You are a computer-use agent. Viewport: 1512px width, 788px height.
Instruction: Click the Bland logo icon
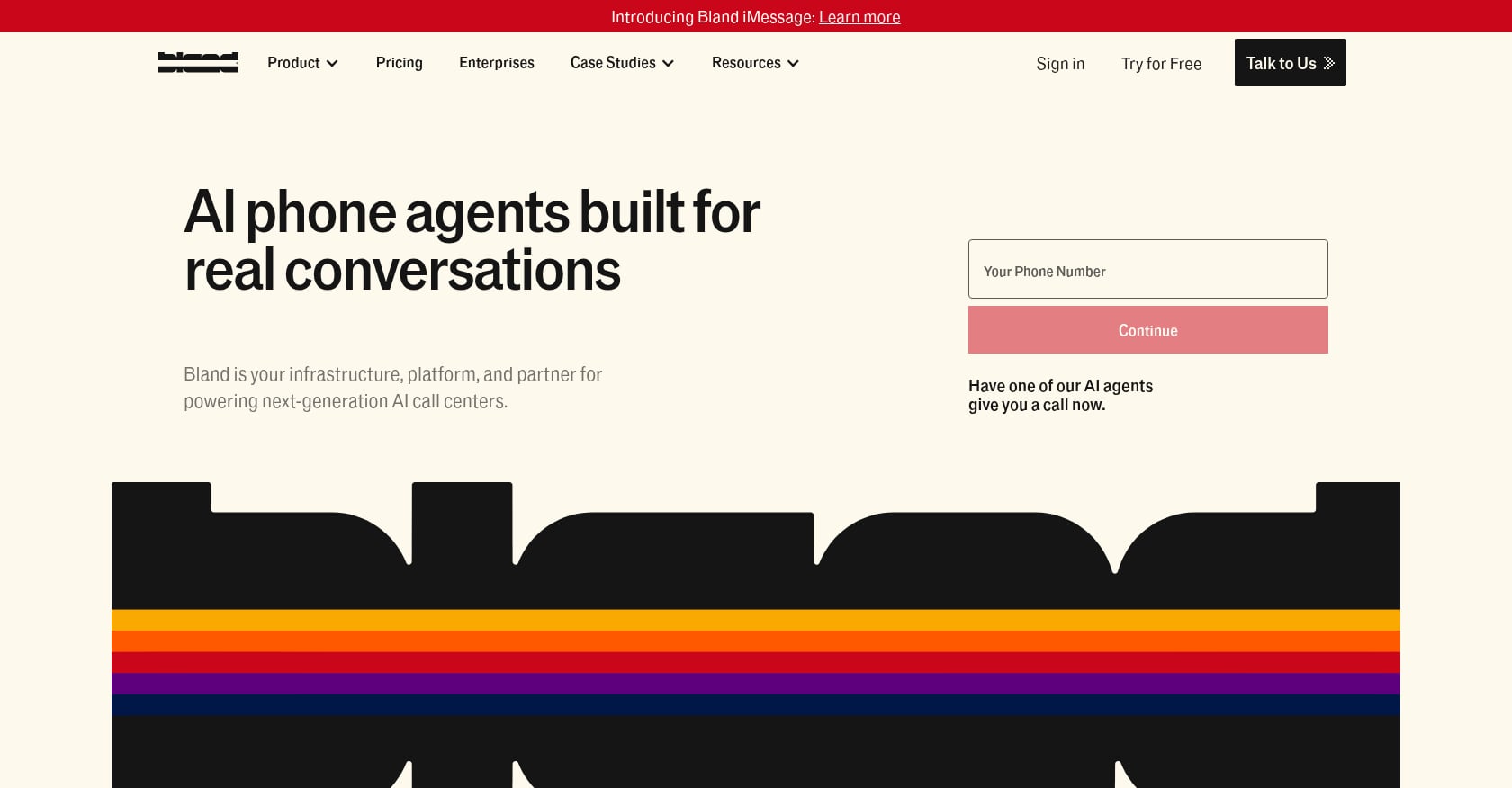[x=198, y=62]
